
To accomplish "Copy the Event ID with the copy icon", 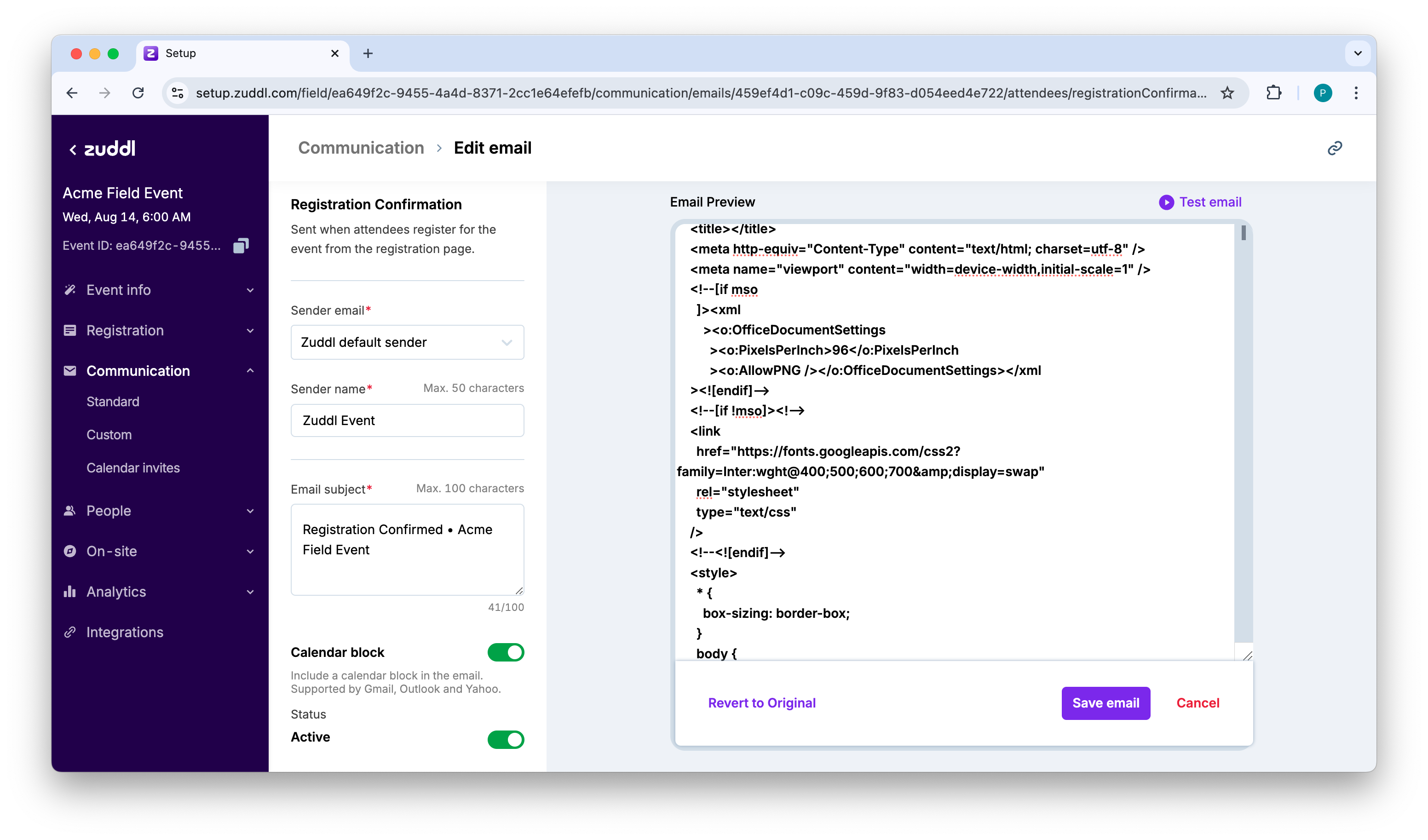I will coord(241,246).
